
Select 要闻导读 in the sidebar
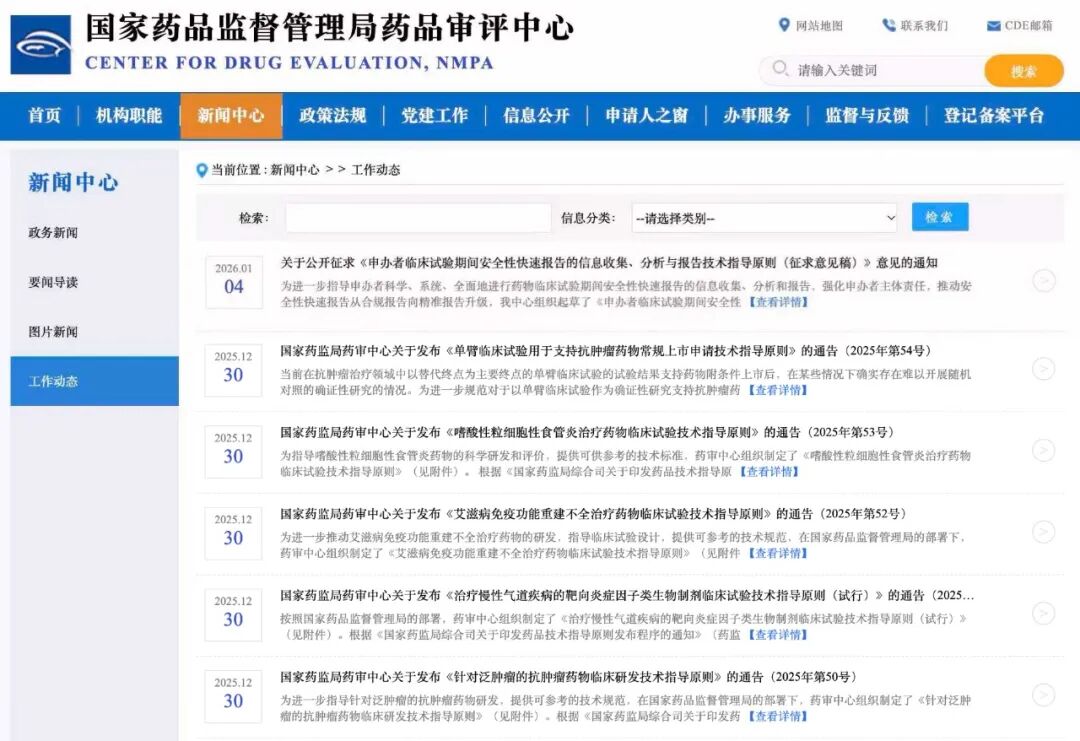point(53,282)
